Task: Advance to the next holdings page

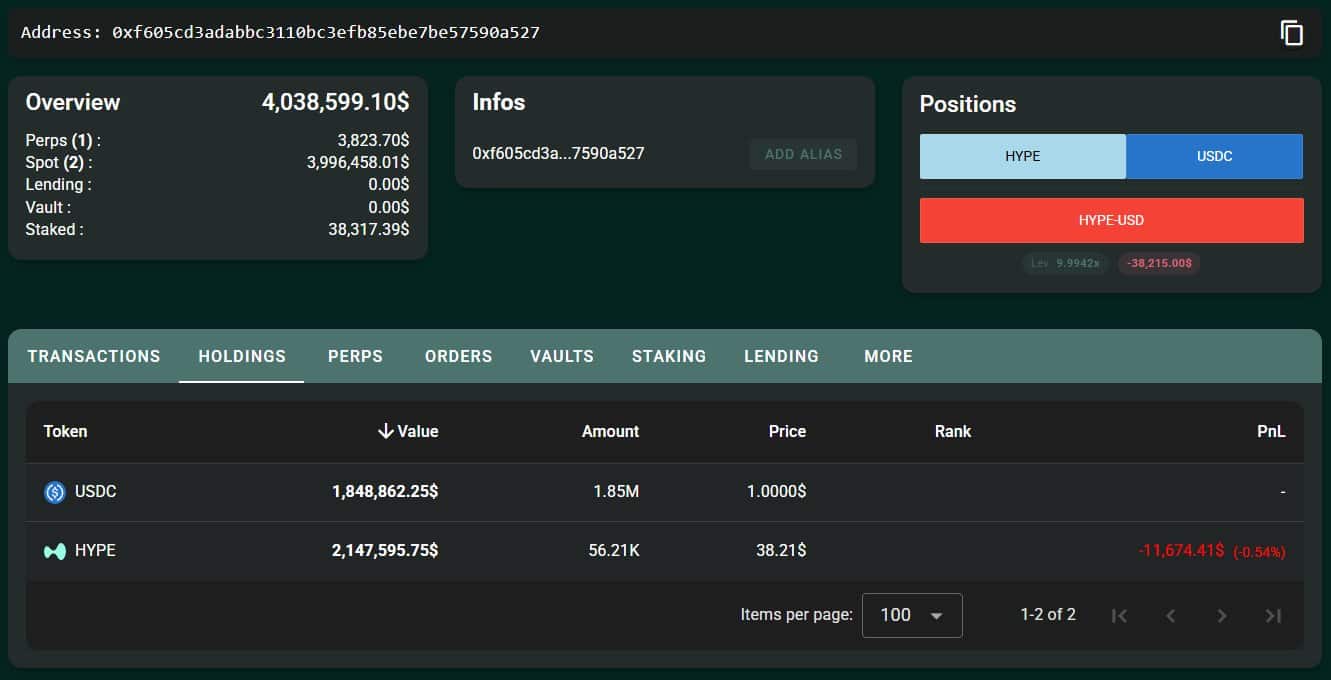Action: pos(1221,616)
